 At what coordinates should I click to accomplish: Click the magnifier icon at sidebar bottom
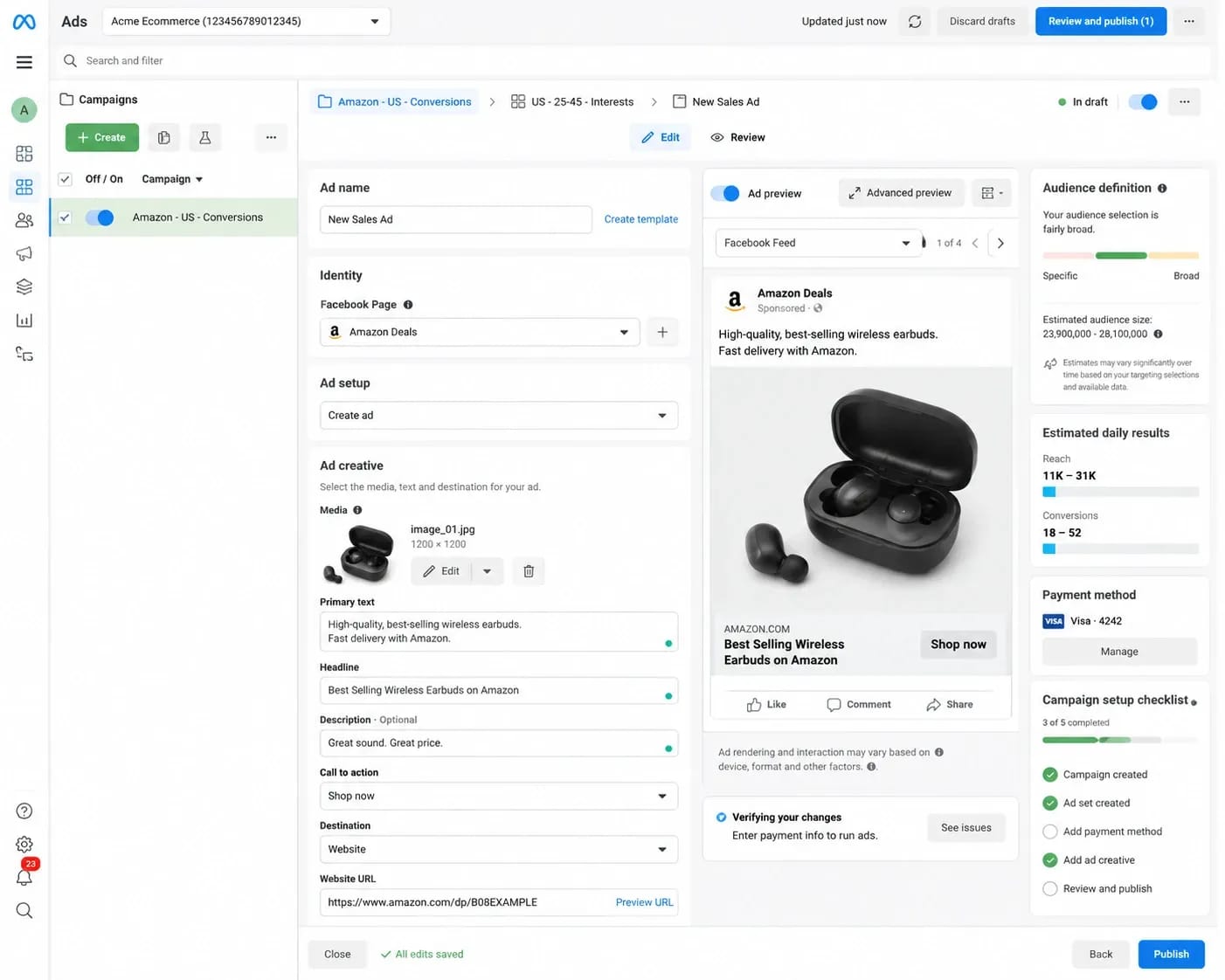[x=24, y=910]
